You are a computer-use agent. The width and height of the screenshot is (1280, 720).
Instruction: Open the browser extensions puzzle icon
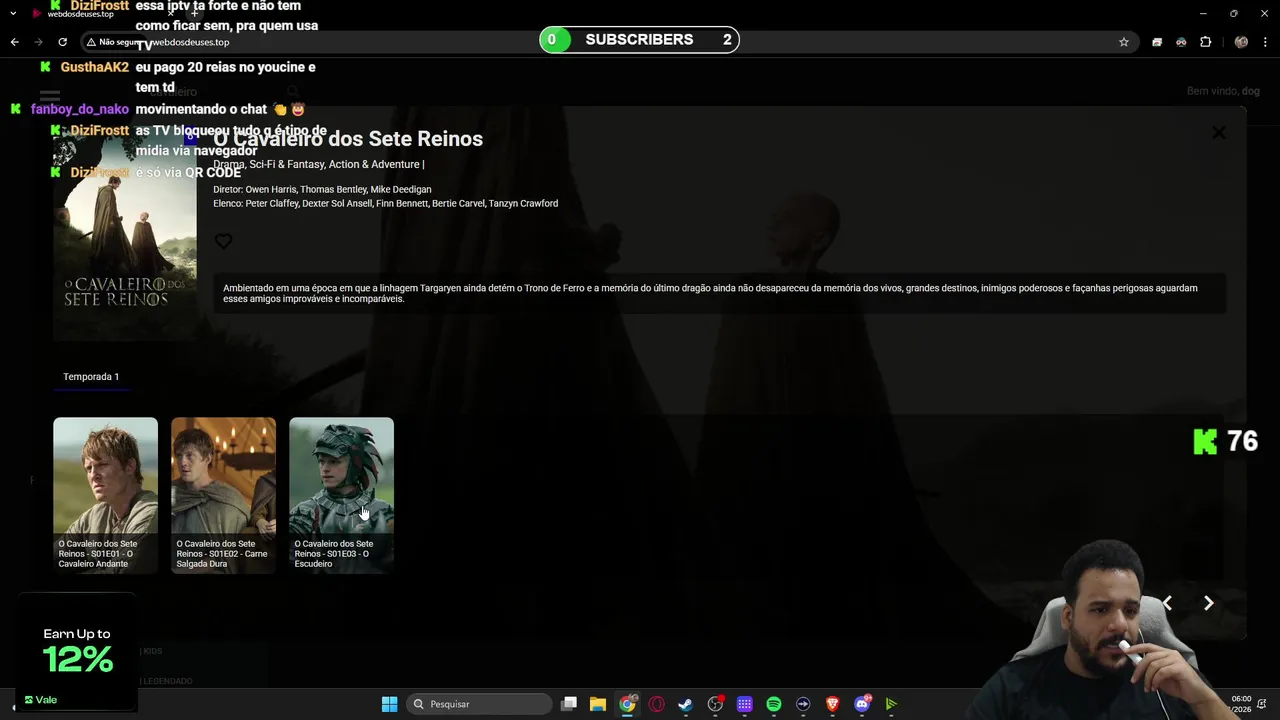click(x=1205, y=42)
